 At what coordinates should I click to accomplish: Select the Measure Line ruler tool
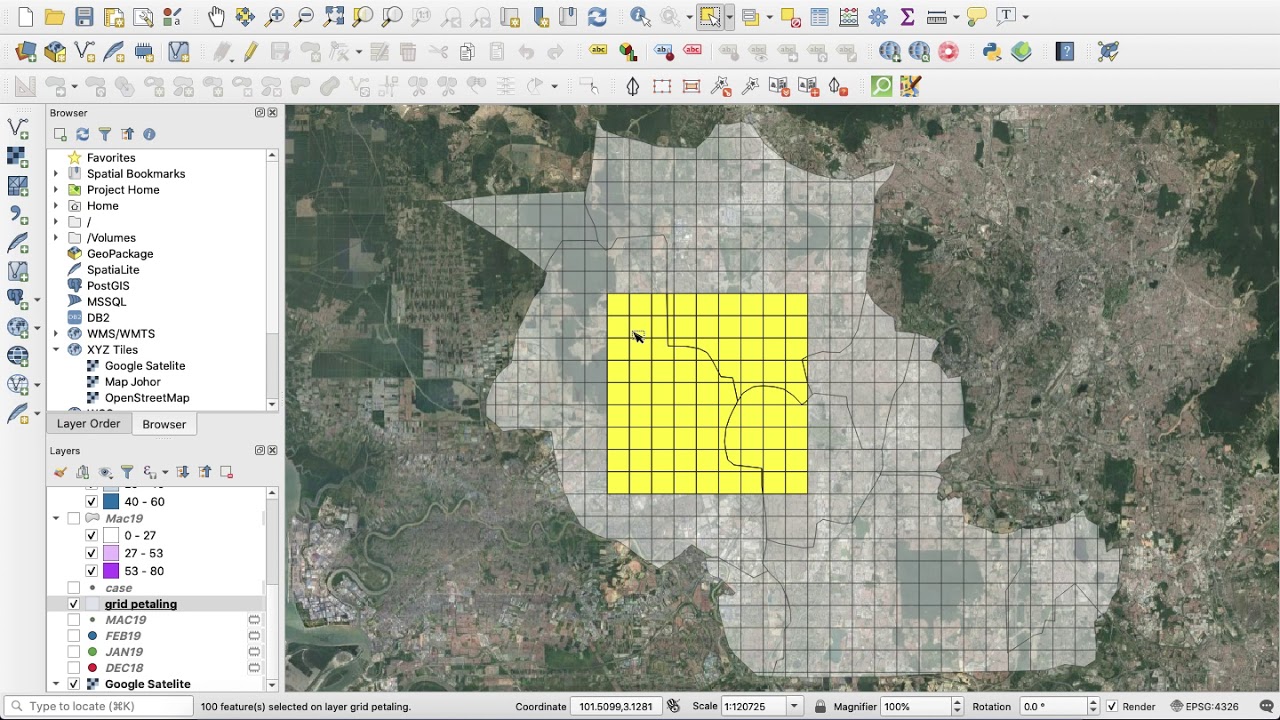[937, 17]
